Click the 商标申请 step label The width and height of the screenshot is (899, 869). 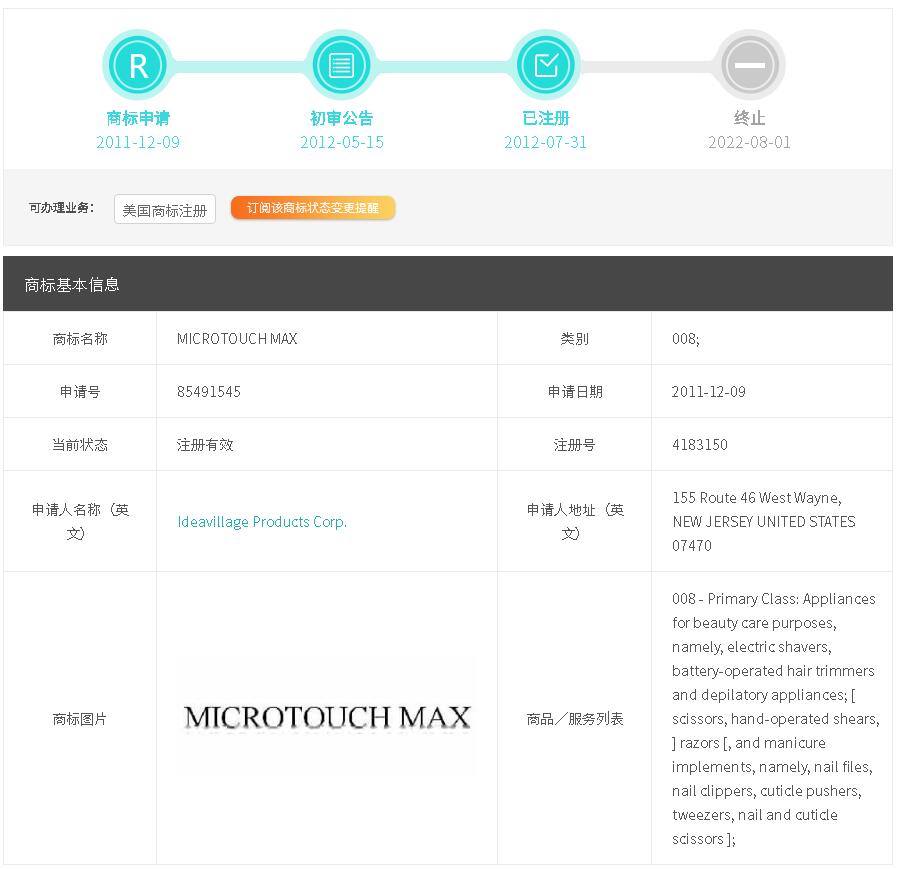coord(138,118)
